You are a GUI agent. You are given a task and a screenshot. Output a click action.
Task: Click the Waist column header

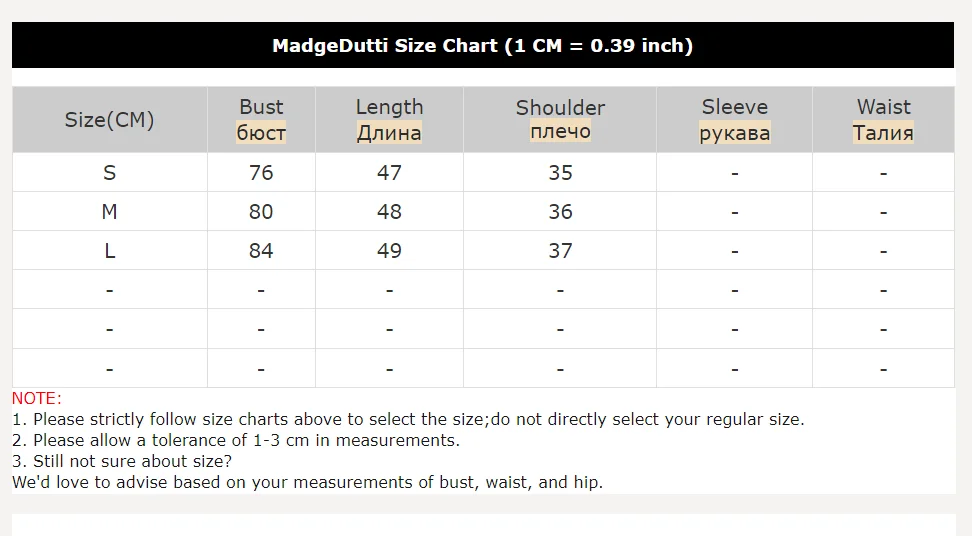(x=883, y=120)
